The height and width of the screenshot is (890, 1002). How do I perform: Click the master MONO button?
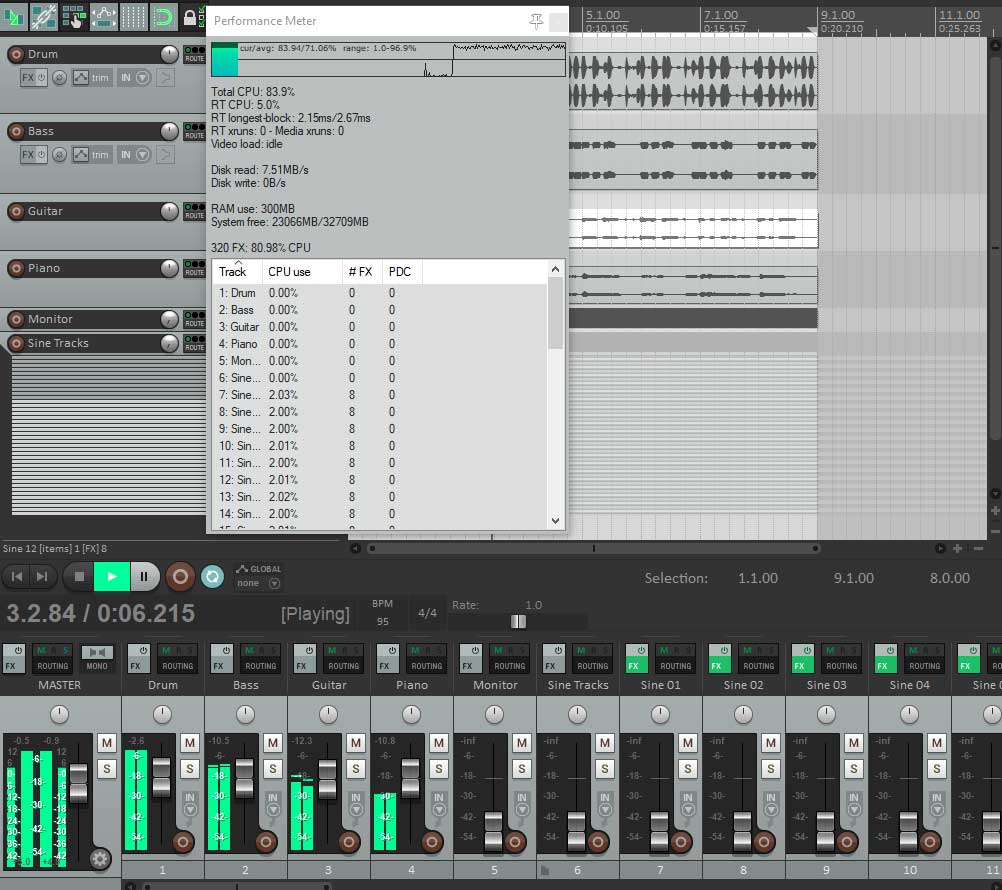coord(96,659)
